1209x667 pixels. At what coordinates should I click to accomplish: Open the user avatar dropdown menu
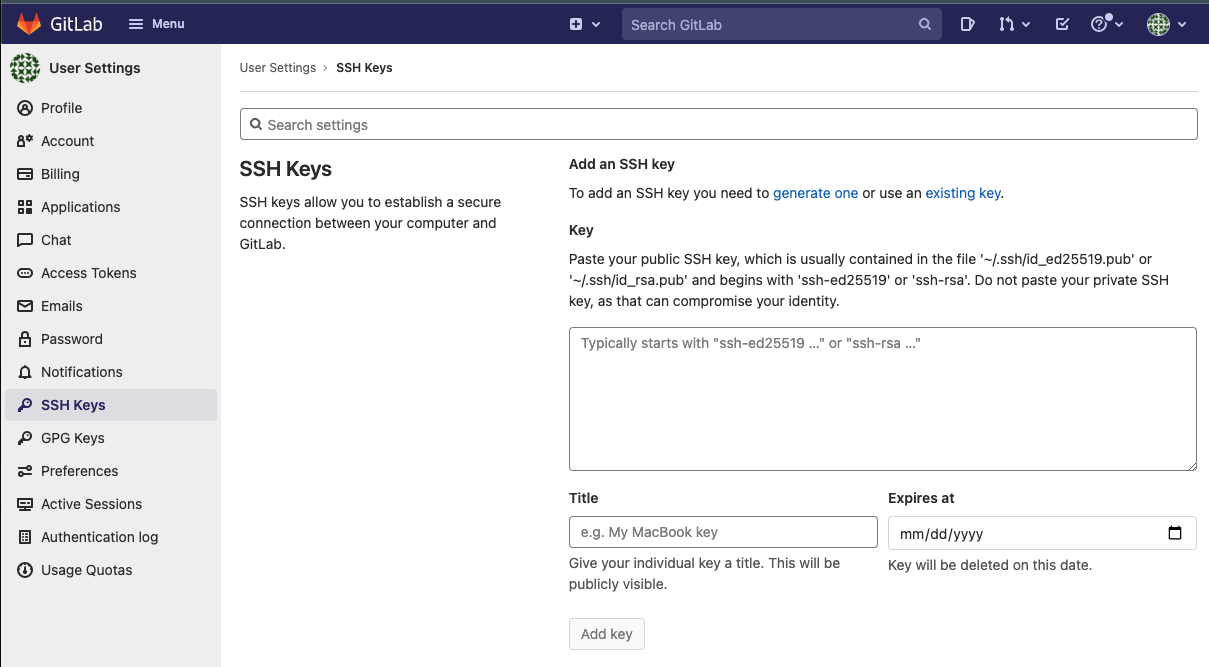[x=1166, y=24]
